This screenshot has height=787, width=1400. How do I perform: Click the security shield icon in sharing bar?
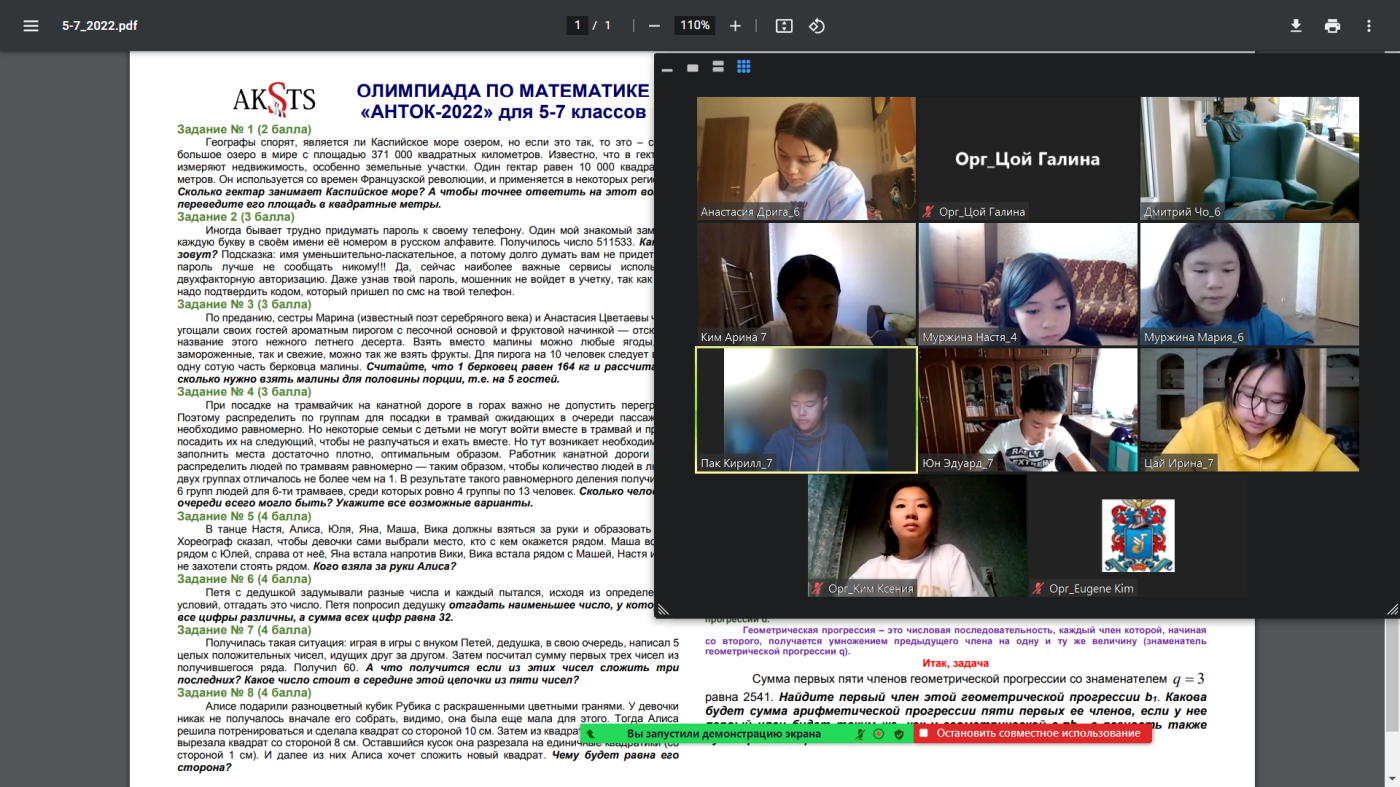point(899,734)
